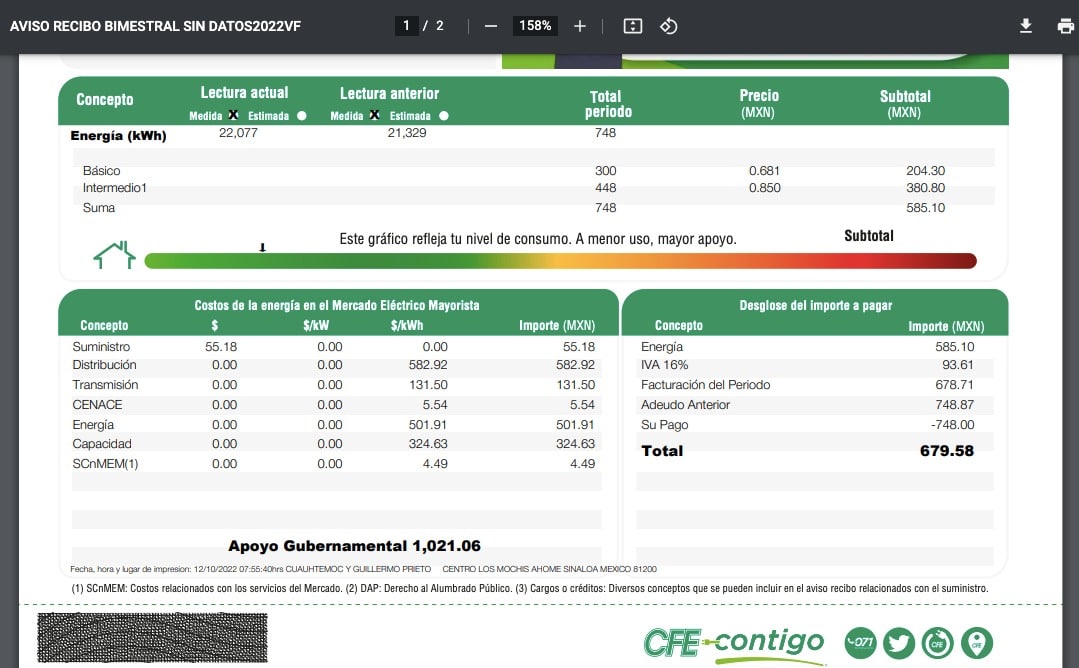
Task: Toggle Estimada radio under Lectura actual
Action: click(301, 116)
